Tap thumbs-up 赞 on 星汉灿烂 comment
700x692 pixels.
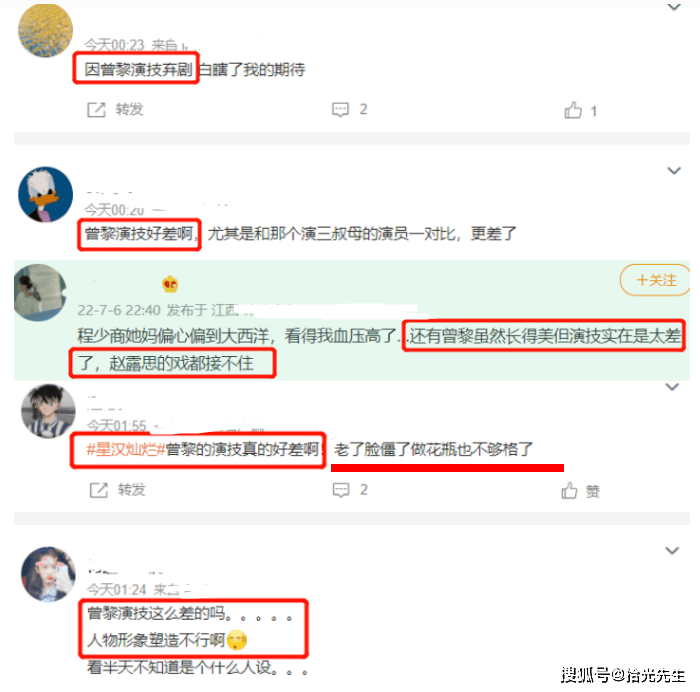click(580, 491)
